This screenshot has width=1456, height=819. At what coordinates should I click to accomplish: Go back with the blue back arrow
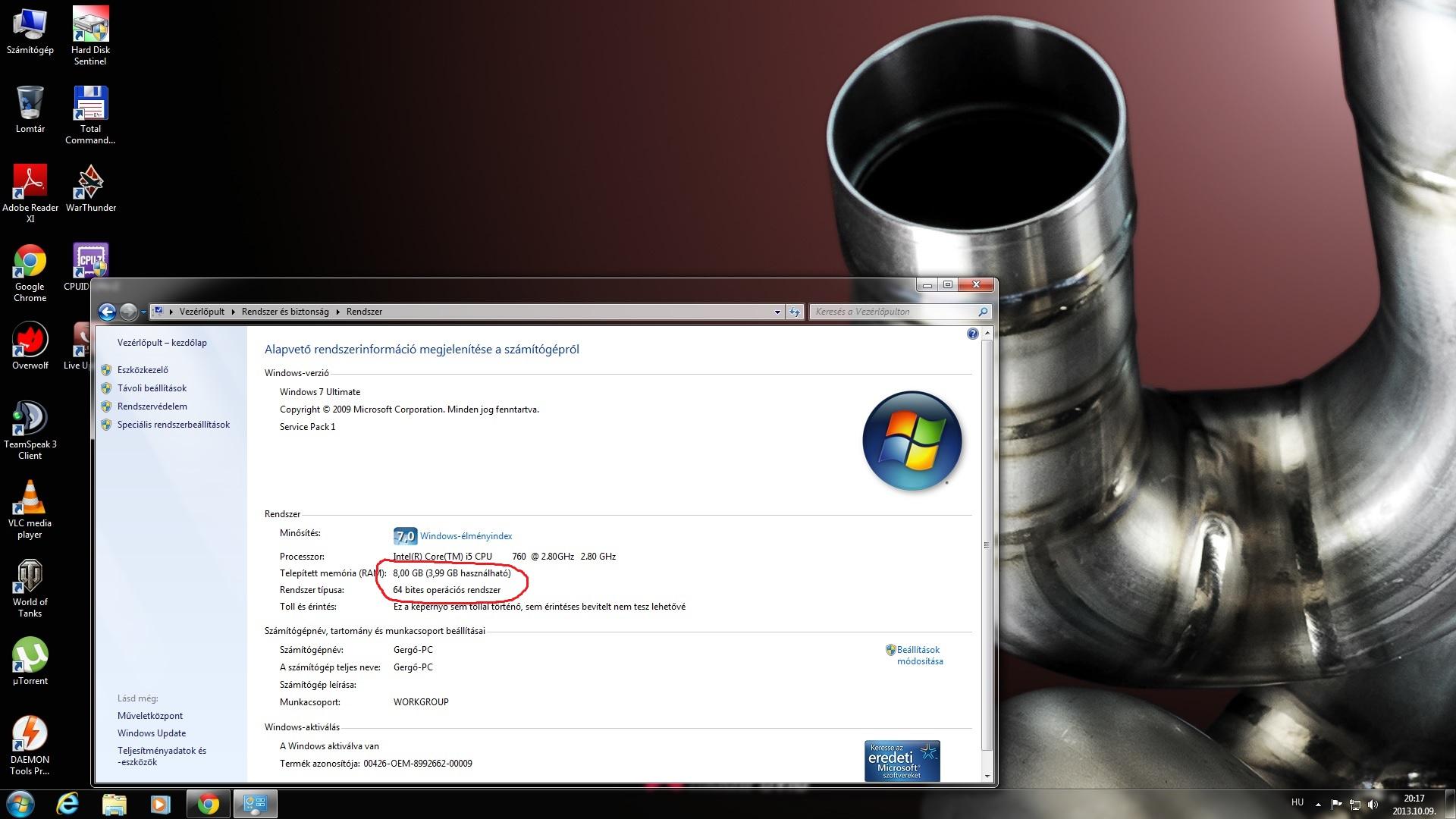(x=107, y=312)
